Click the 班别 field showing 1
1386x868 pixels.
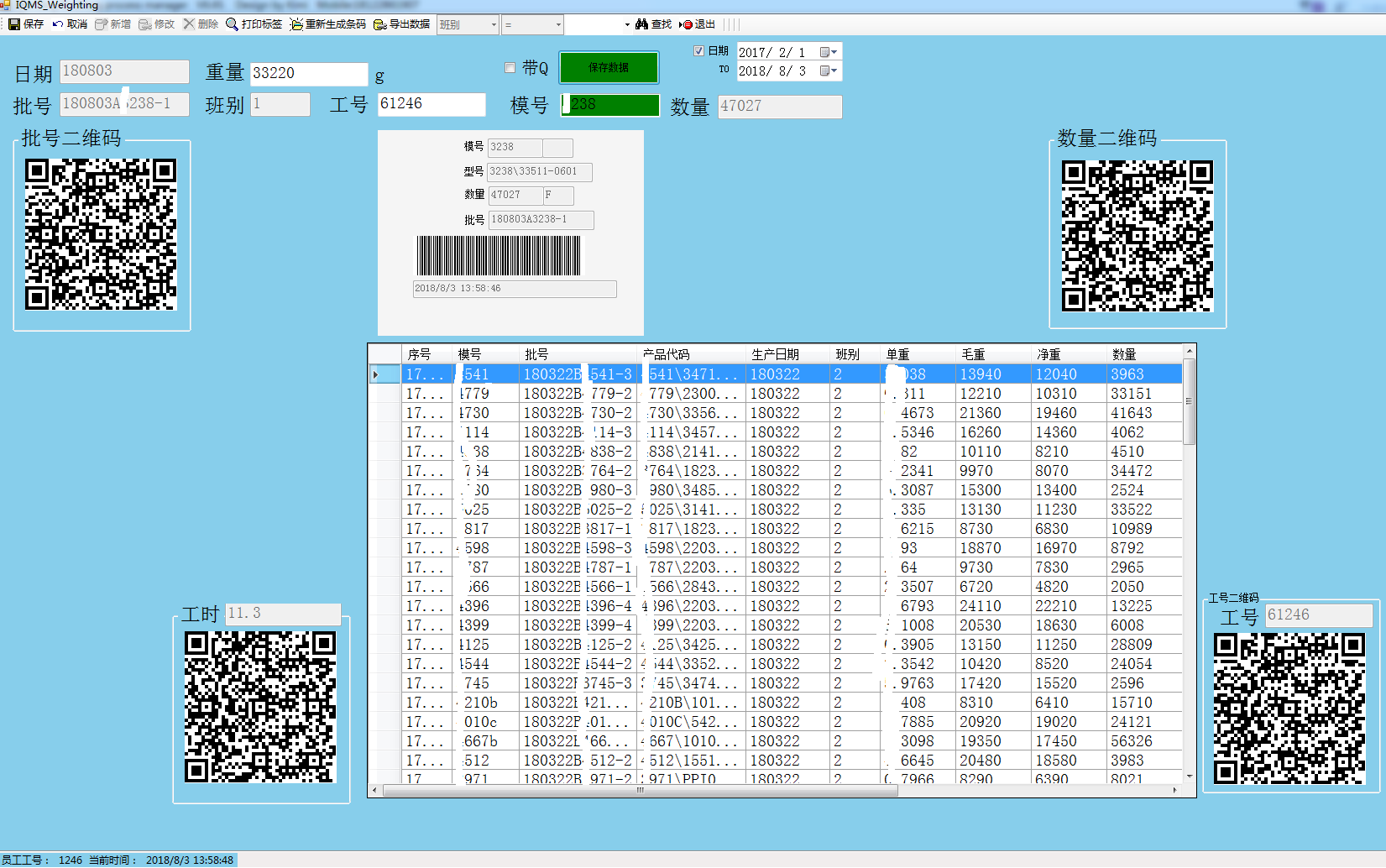click(280, 104)
